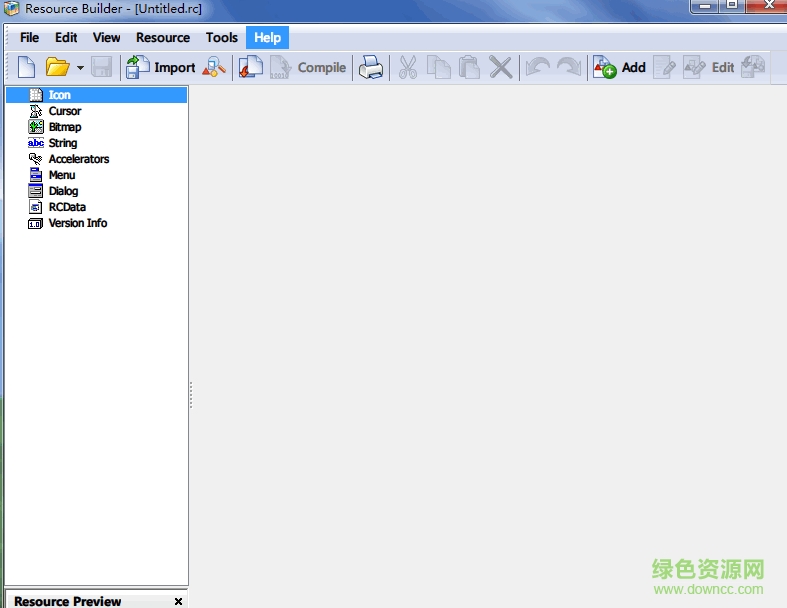This screenshot has height=608, width=787.
Task: Open the Help menu
Action: coord(267,38)
